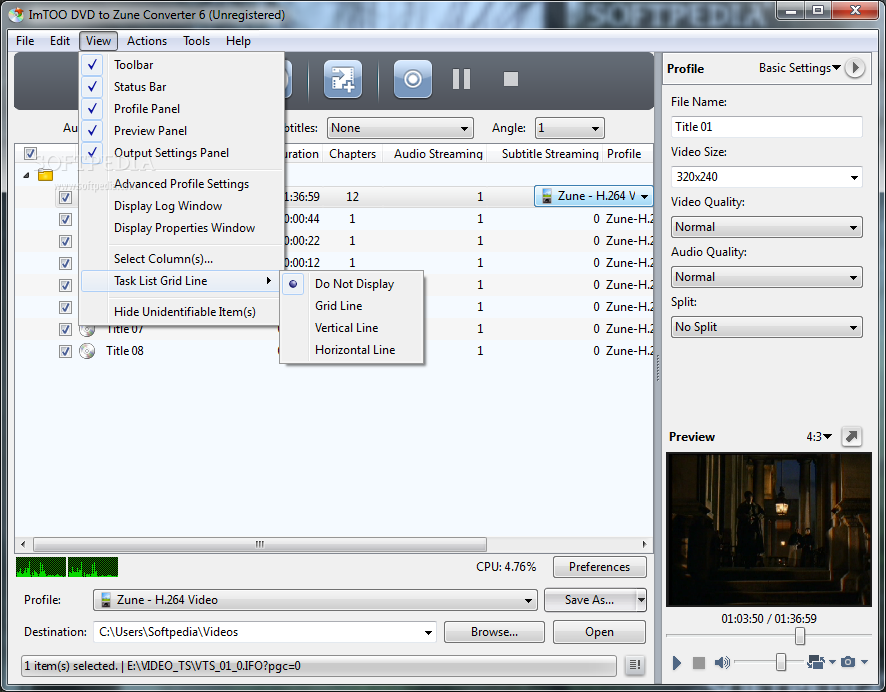The height and width of the screenshot is (692, 886).
Task: Click the preview volume slider handle
Action: click(780, 661)
